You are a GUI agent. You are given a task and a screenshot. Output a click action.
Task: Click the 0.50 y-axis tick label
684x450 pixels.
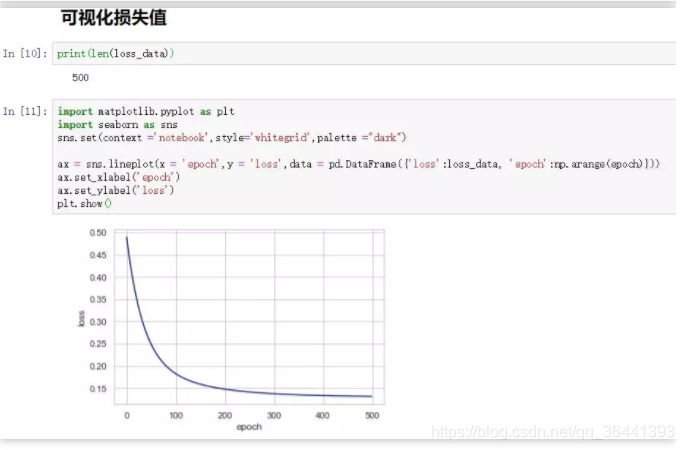[x=98, y=233]
